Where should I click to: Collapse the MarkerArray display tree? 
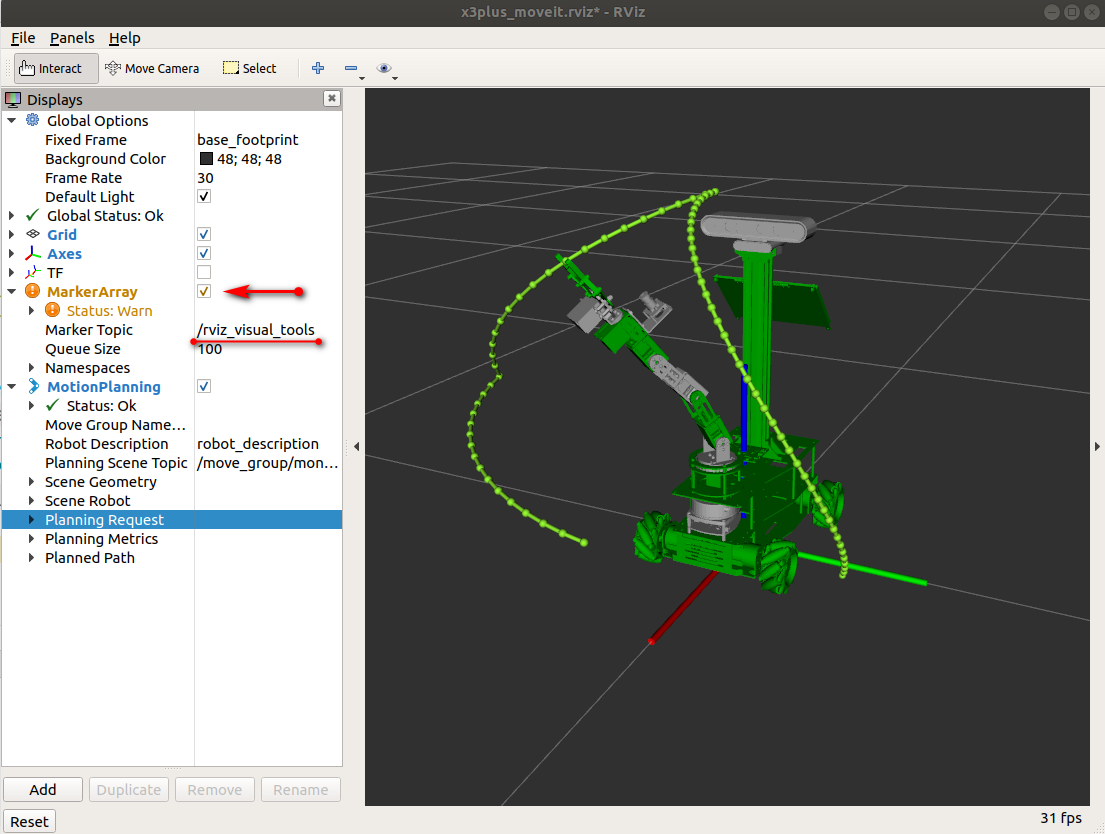click(x=11, y=292)
